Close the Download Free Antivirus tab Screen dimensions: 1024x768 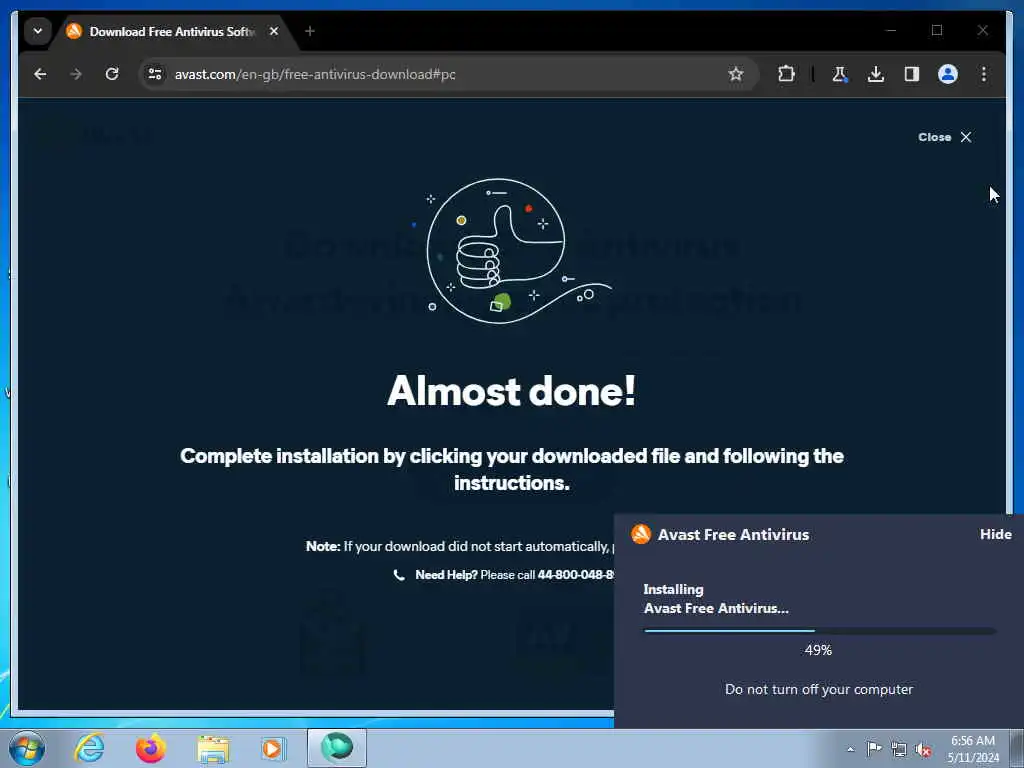click(x=274, y=31)
